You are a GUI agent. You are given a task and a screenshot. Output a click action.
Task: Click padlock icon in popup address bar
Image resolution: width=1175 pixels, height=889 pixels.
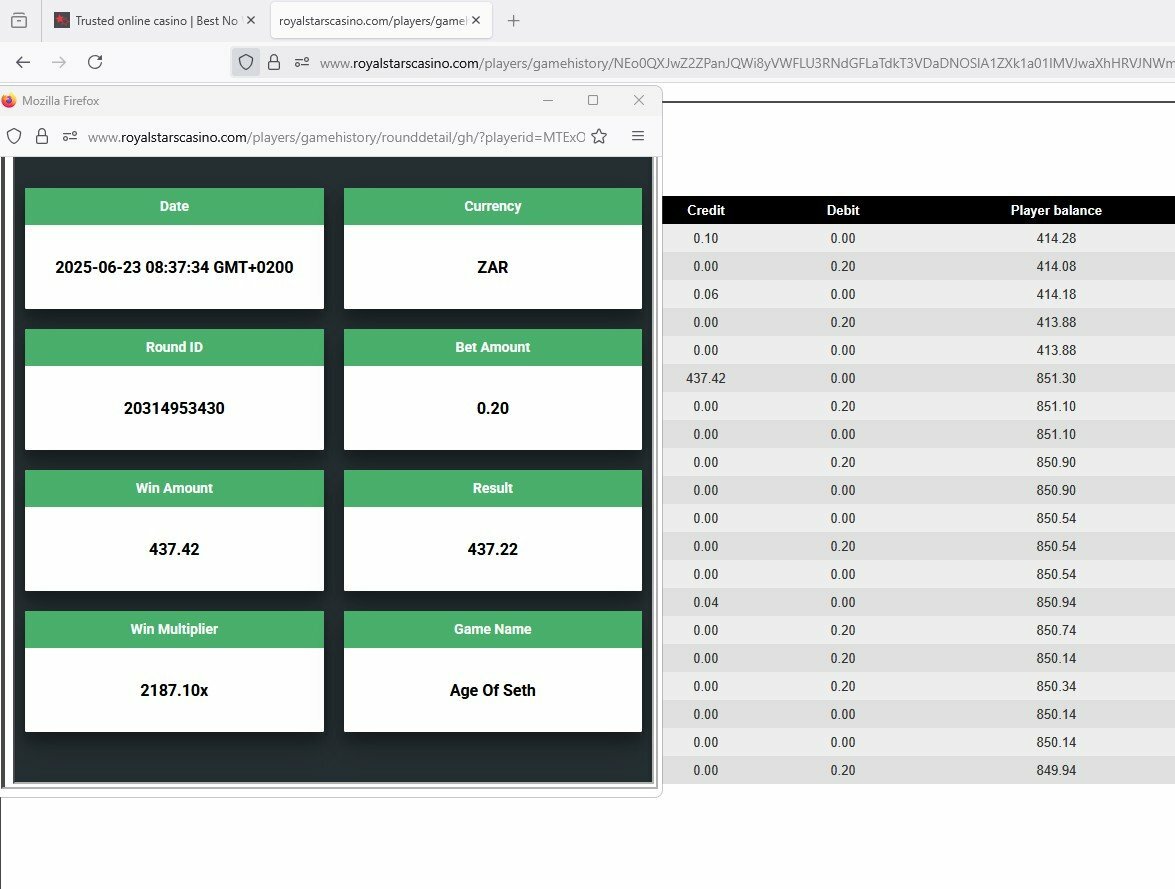tap(42, 137)
